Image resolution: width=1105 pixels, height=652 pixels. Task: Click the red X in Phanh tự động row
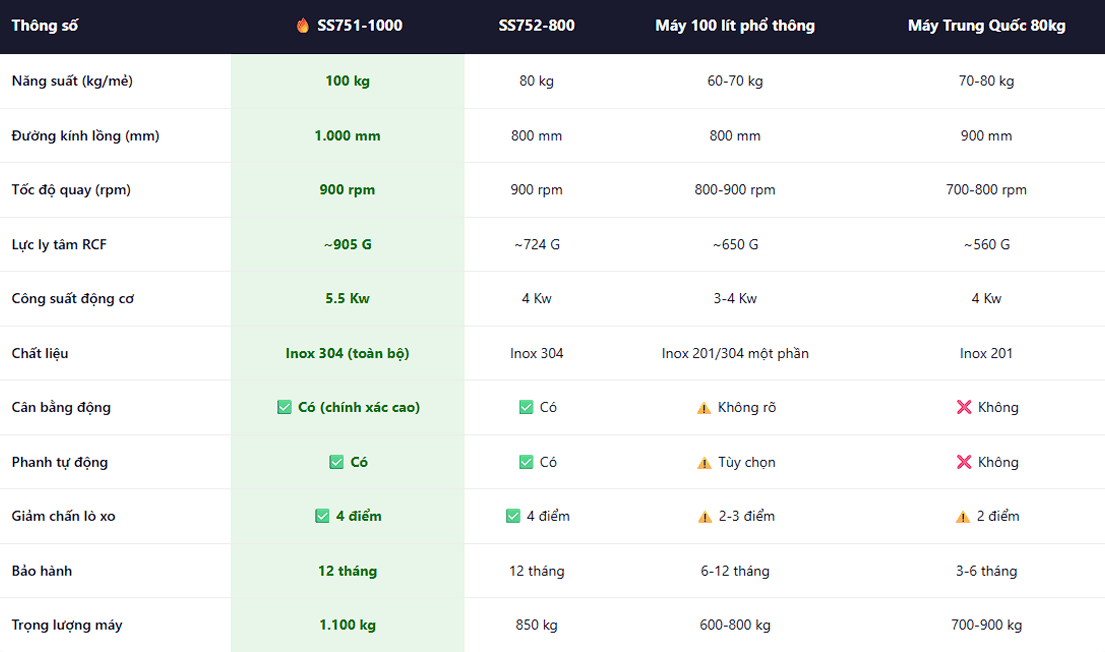964,462
